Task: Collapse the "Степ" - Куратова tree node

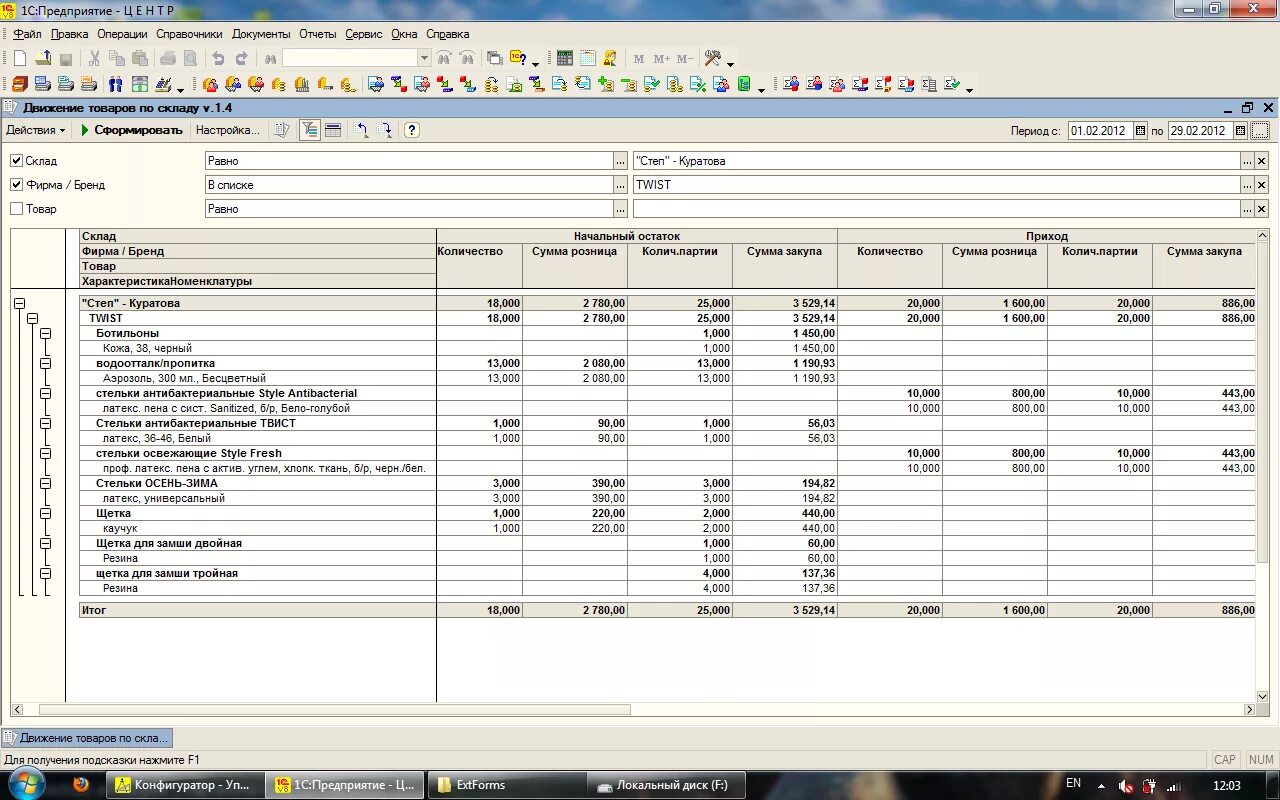Action: tap(19, 303)
